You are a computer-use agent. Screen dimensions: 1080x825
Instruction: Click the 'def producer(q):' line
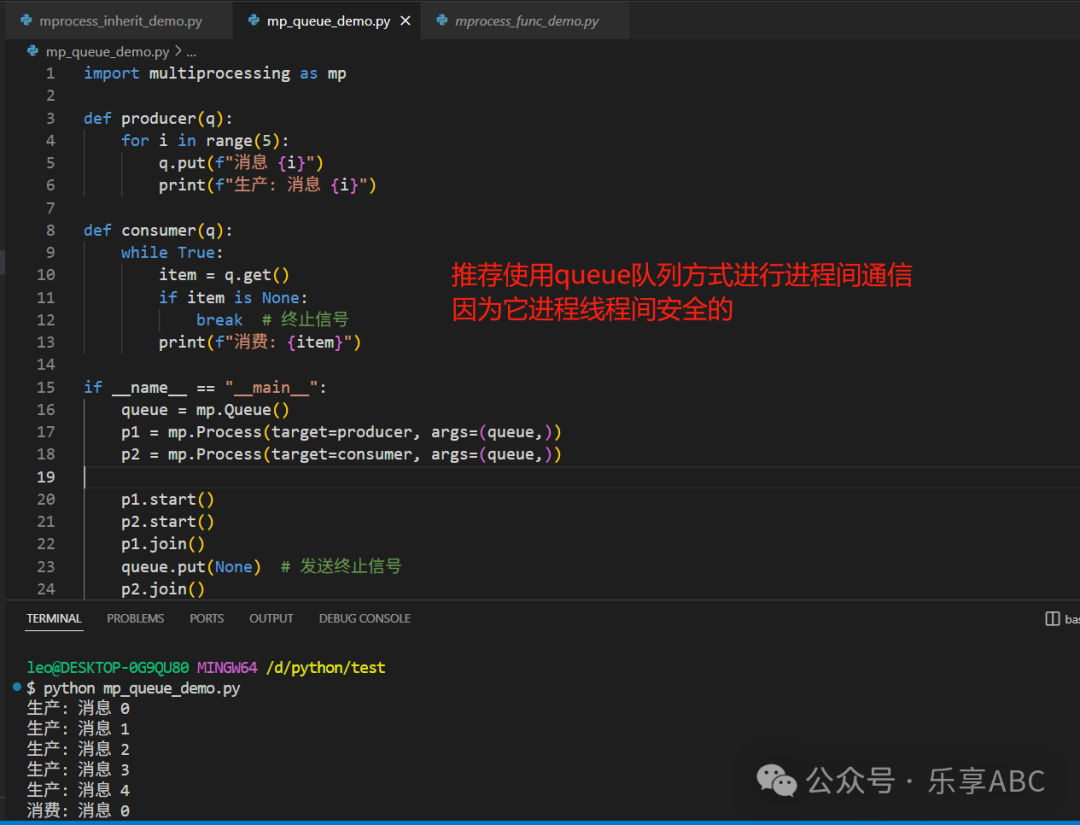pyautogui.click(x=158, y=118)
